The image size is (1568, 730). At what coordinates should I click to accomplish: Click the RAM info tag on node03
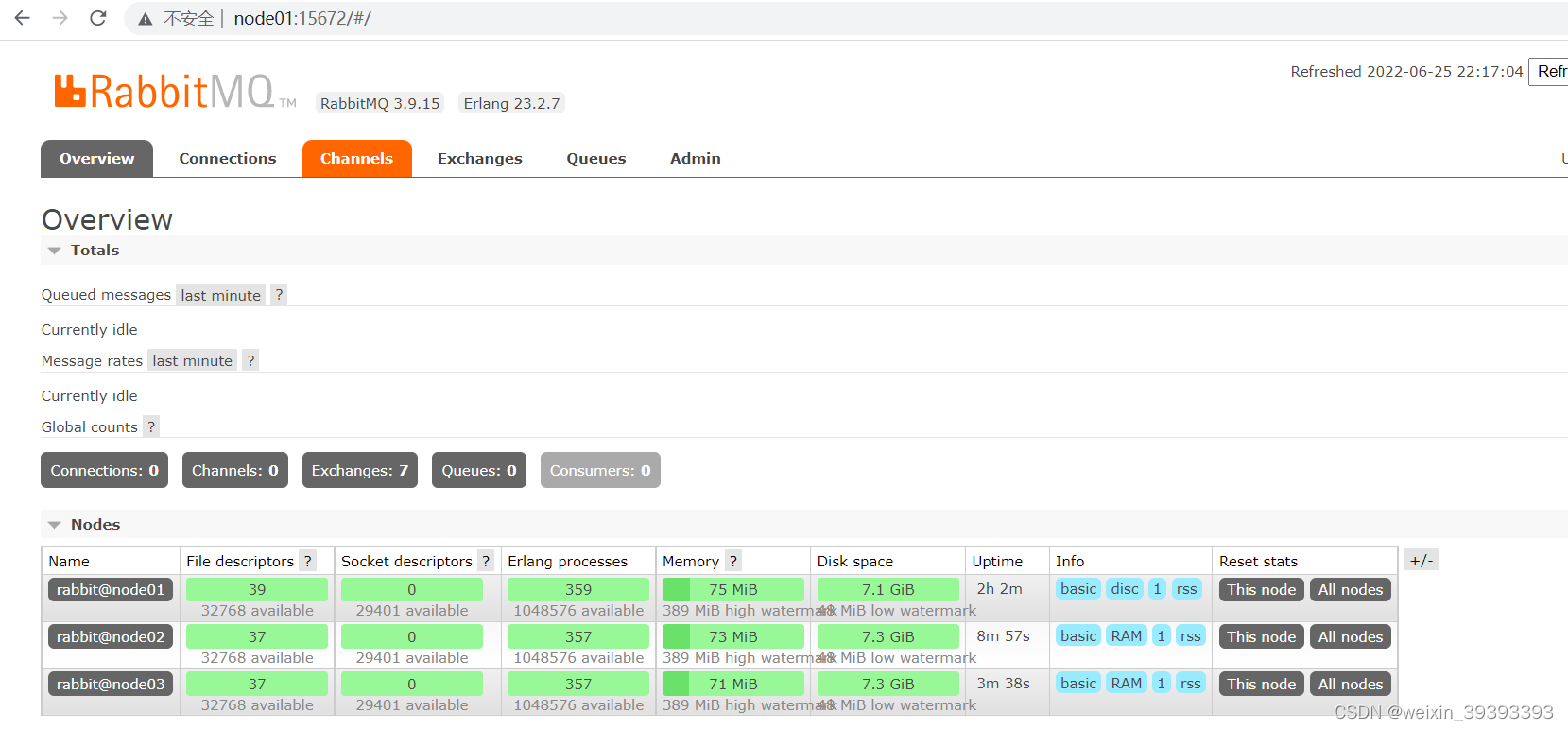click(x=1127, y=684)
